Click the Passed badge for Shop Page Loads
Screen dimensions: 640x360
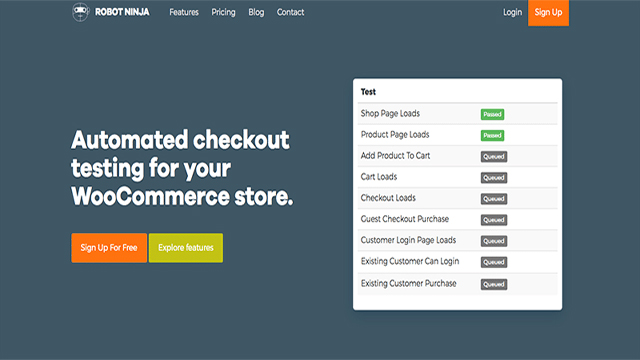(x=492, y=114)
